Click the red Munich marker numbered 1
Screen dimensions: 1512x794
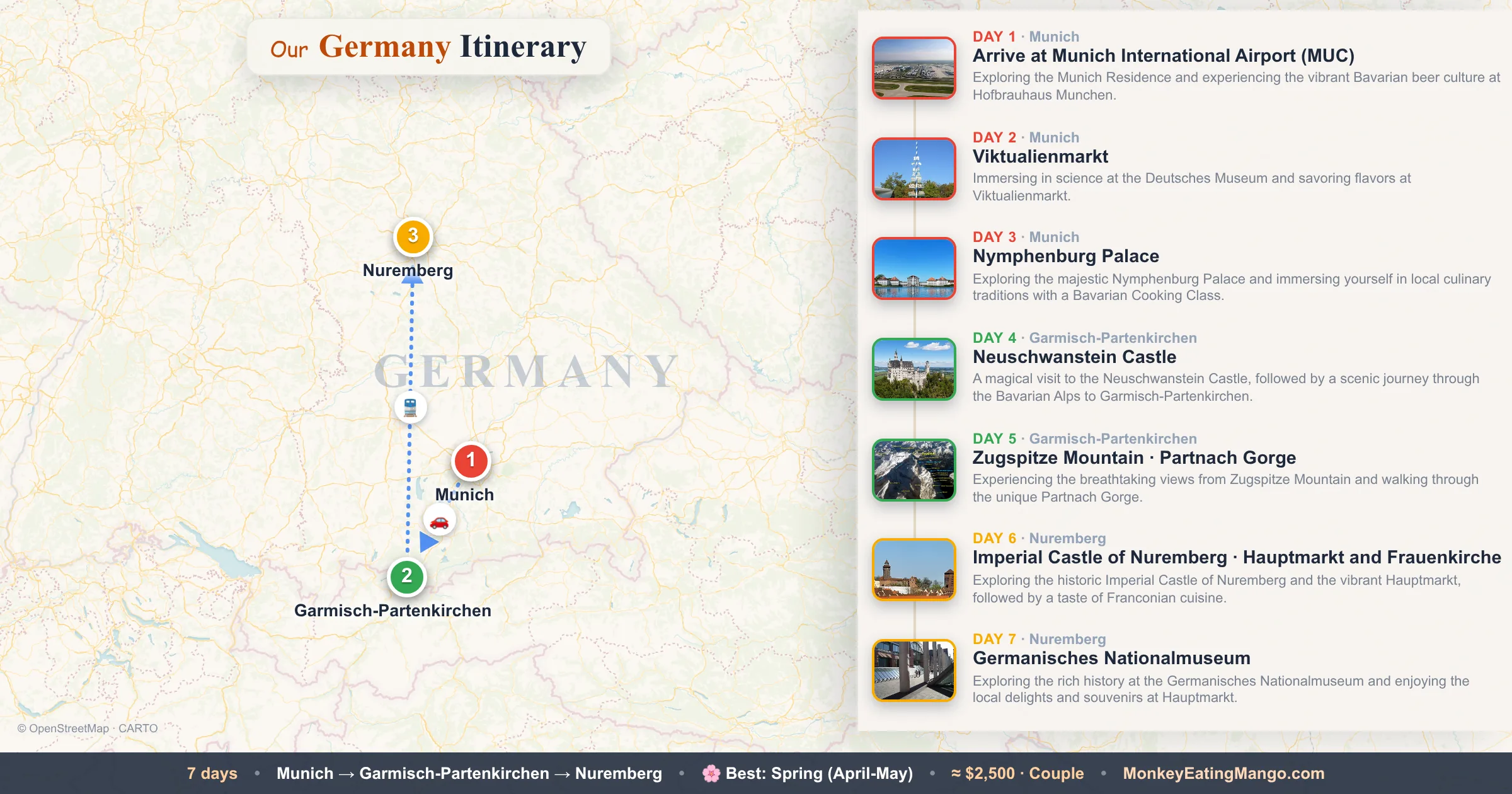471,461
